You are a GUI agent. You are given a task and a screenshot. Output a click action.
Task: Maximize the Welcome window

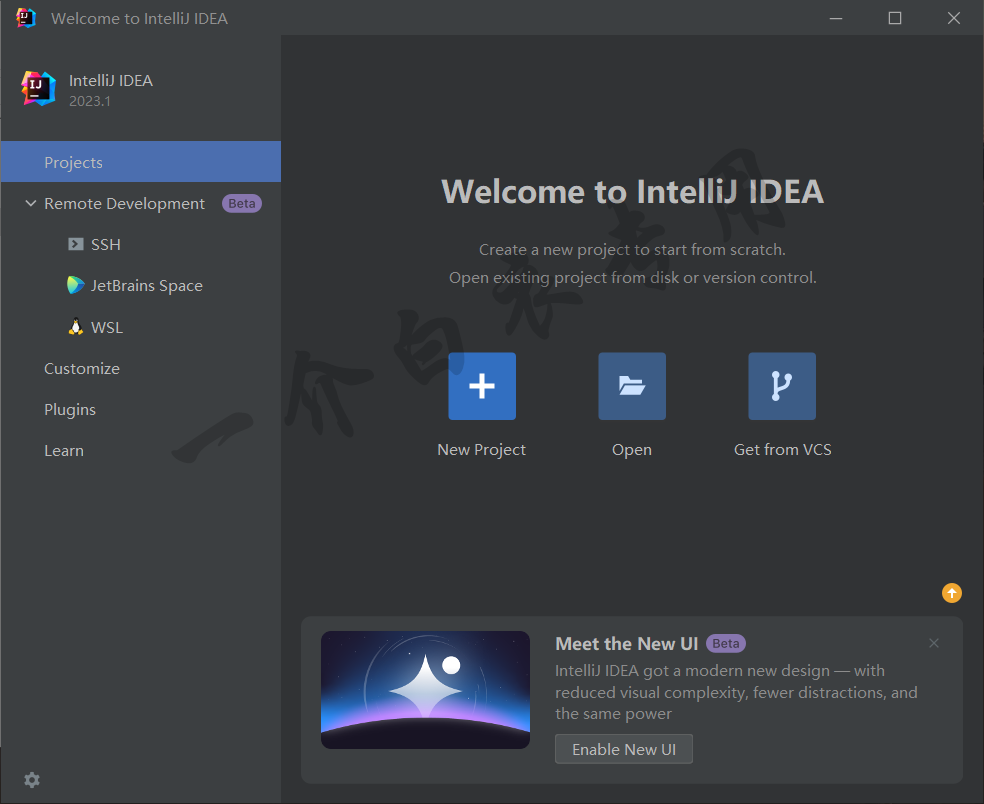tap(895, 18)
